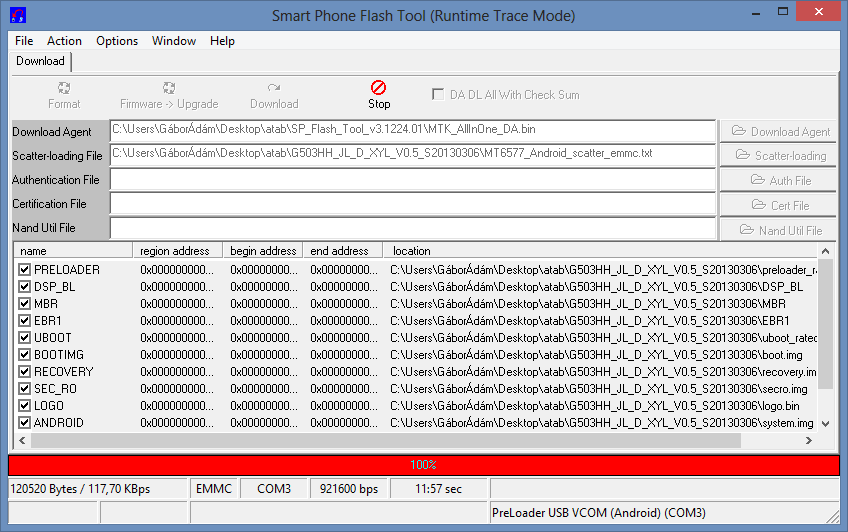This screenshot has width=848, height=532.
Task: Click the Format toolbar icon
Action: tap(64, 88)
